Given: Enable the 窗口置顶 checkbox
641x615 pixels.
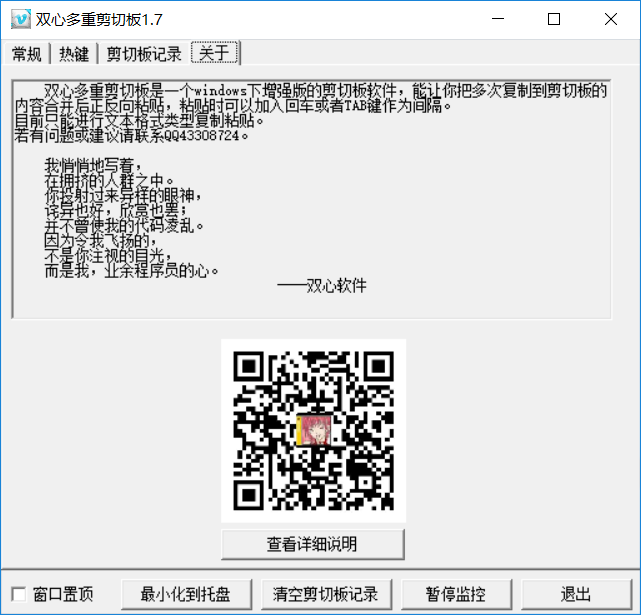Looking at the screenshot, I should click(x=19, y=594).
